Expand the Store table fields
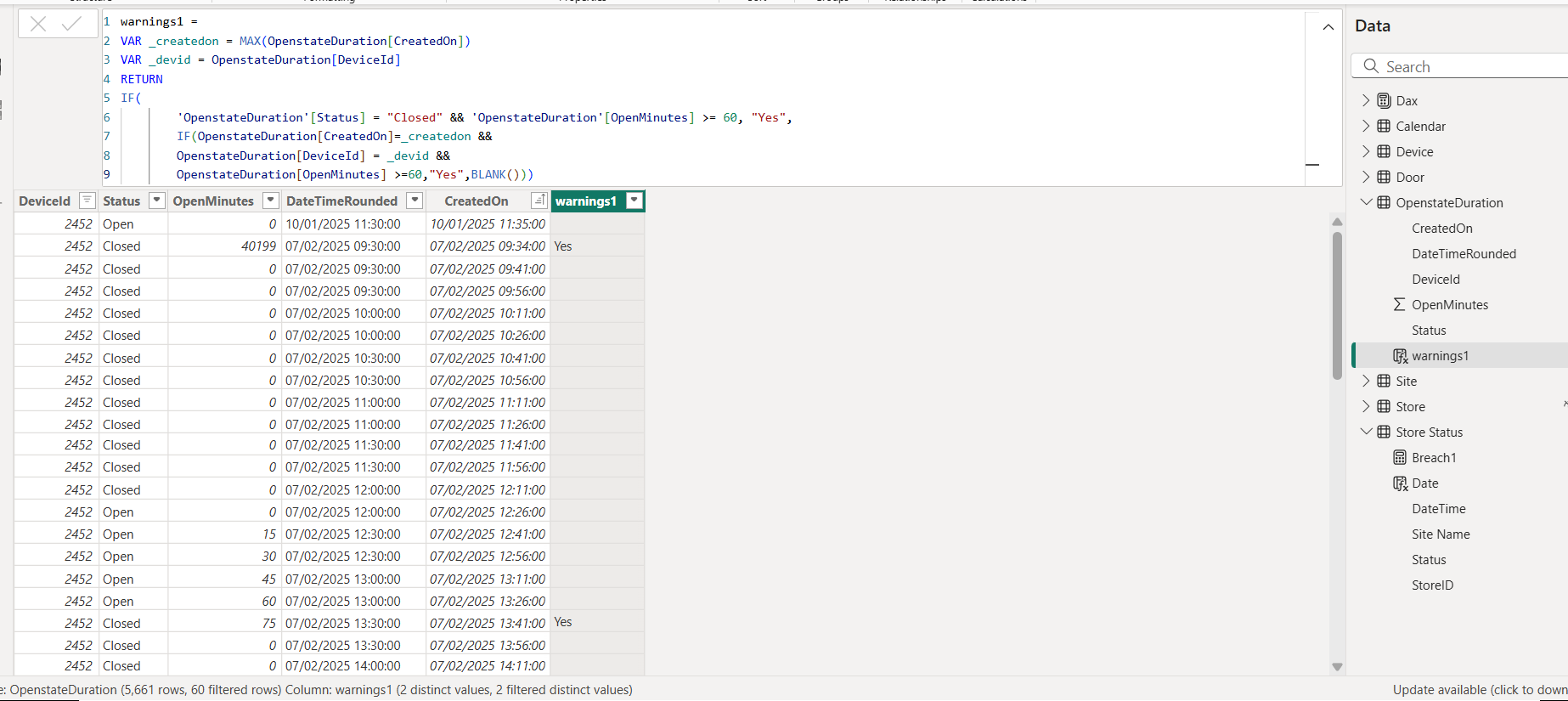 pyautogui.click(x=1366, y=406)
